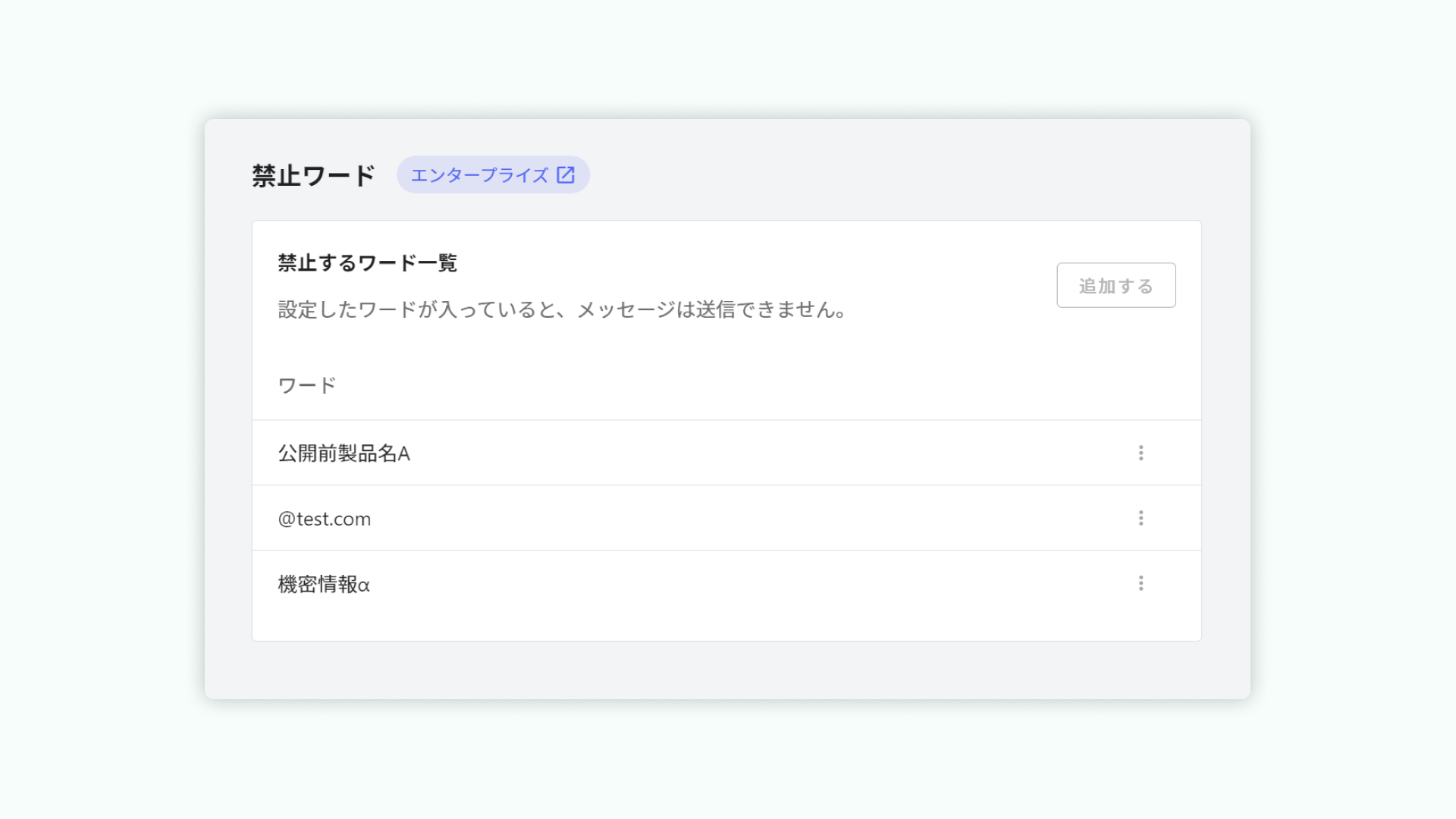Click the 追加する button
This screenshot has width=1456, height=819.
1116,285
